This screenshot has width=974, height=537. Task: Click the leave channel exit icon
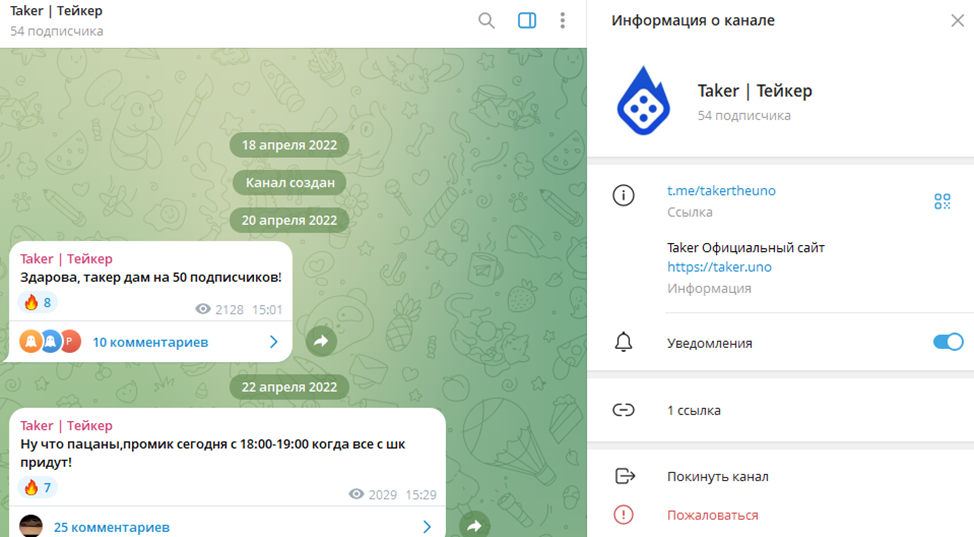624,476
